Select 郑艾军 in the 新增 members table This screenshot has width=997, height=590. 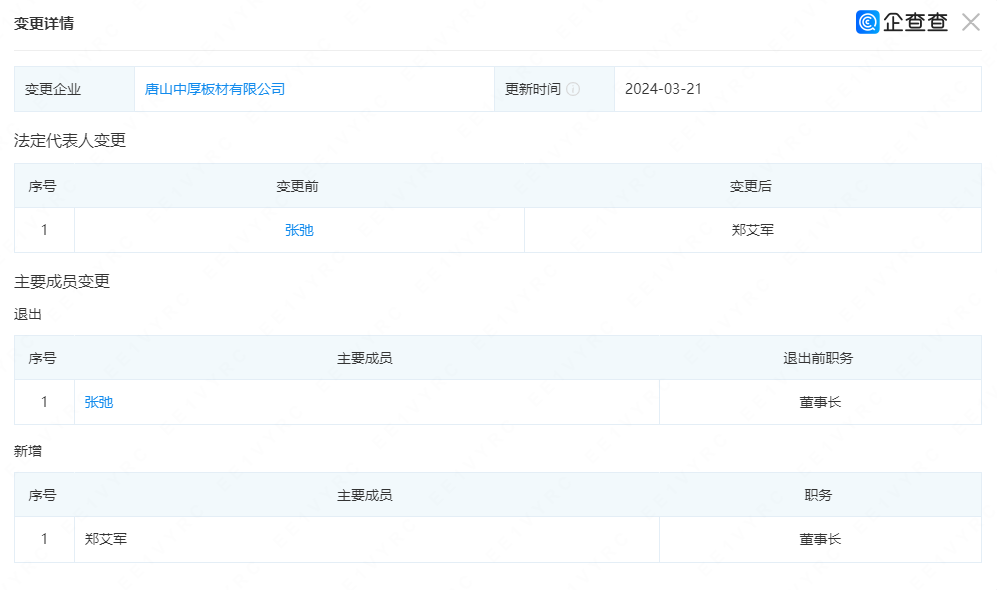click(x=106, y=539)
